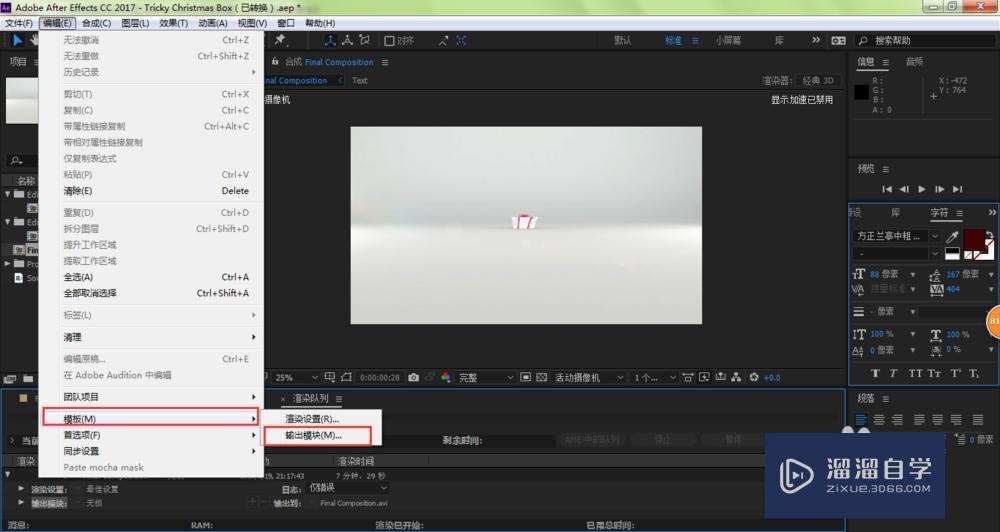Open the 仅错误 log dropdown
This screenshot has width=1000, height=532.
coord(348,488)
